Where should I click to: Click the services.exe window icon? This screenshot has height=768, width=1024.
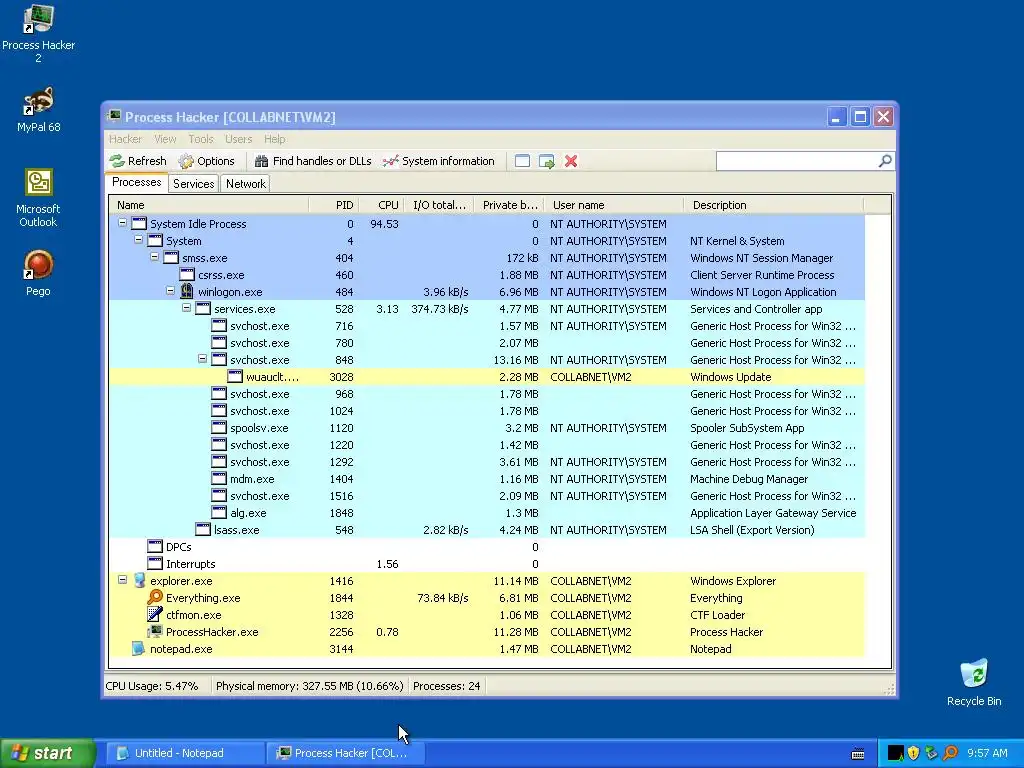pos(203,308)
